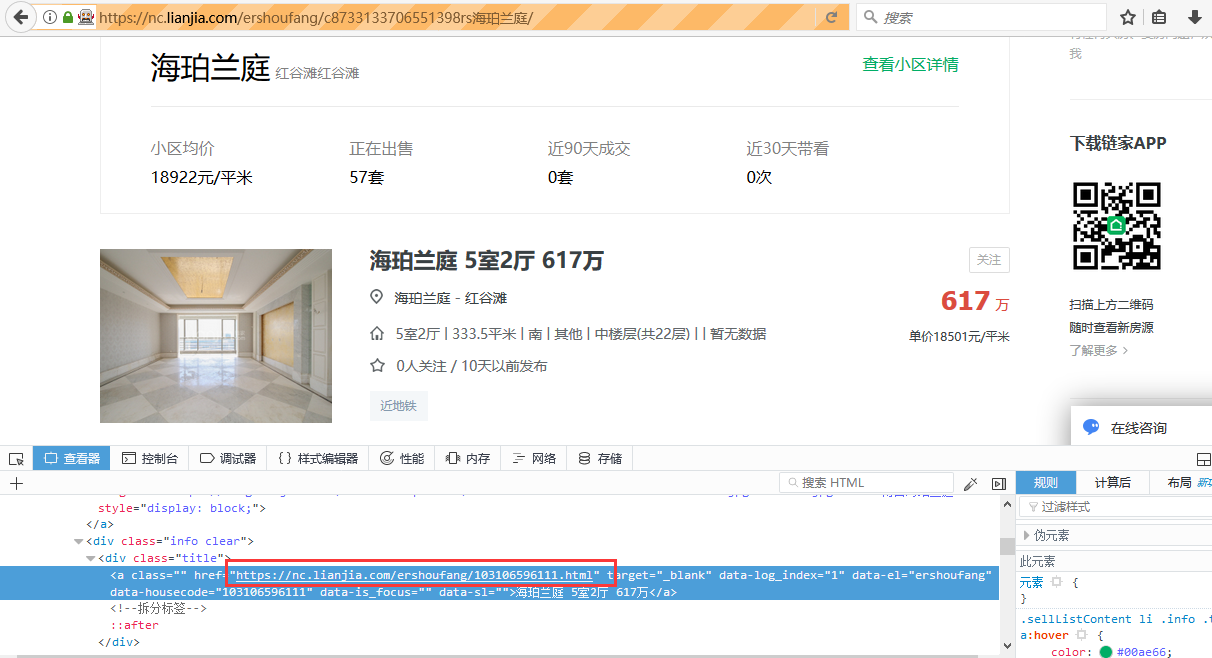Click the search magnifier icon in search box
Viewport: 1212px width, 658px height.
click(870, 17)
